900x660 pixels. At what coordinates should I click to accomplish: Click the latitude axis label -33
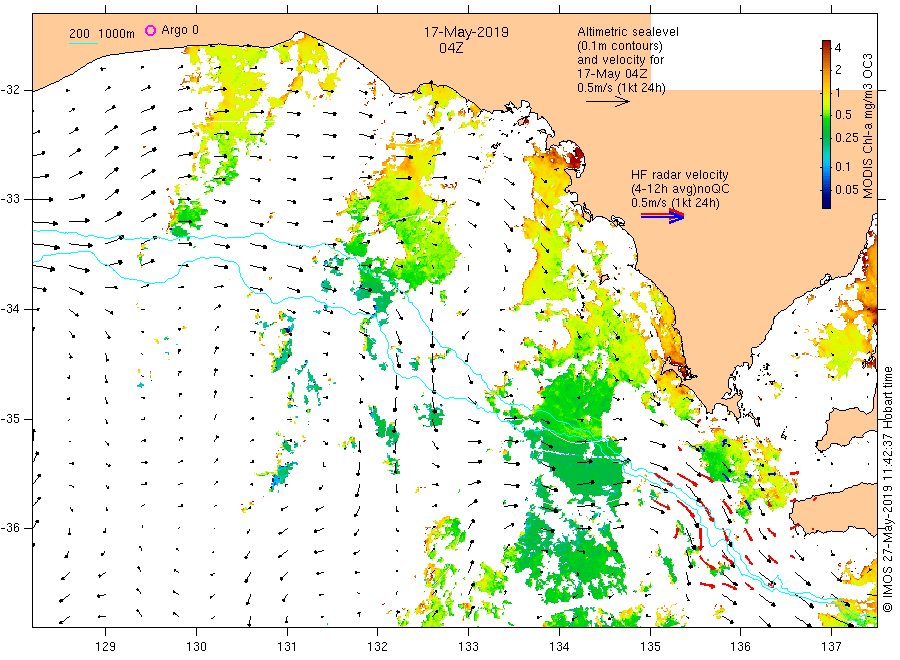[11, 199]
